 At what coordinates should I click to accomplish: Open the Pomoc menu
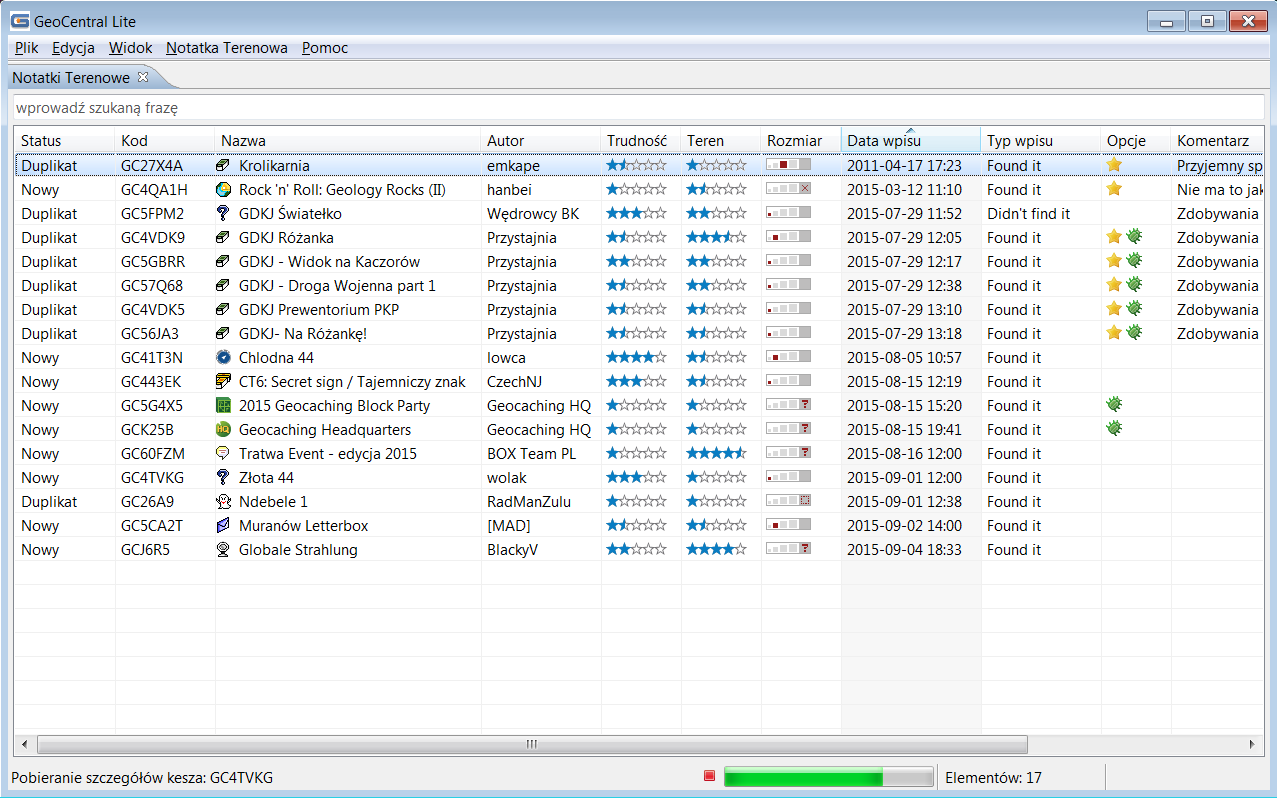click(325, 48)
